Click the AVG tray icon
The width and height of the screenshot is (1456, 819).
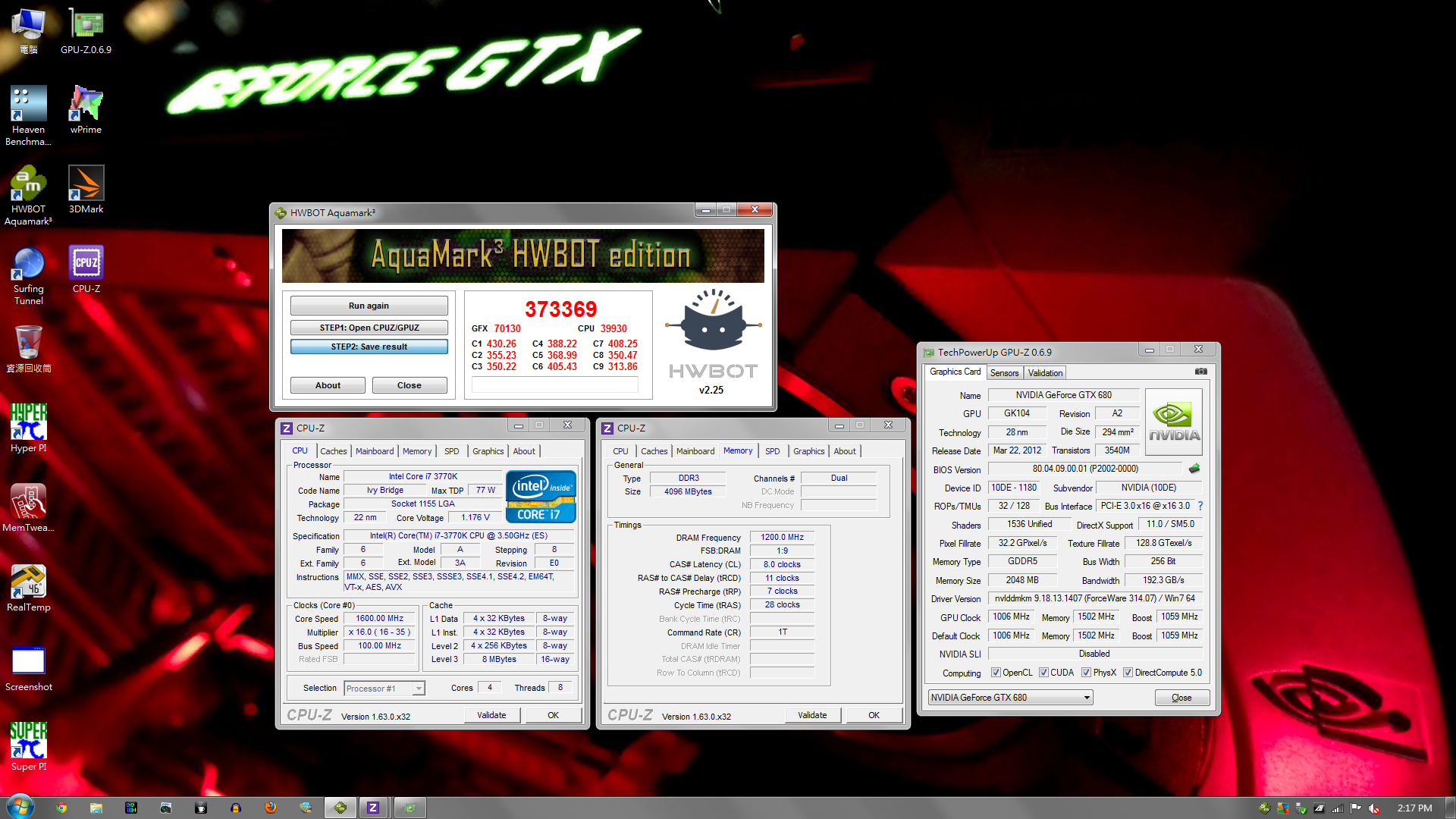(x=1282, y=808)
